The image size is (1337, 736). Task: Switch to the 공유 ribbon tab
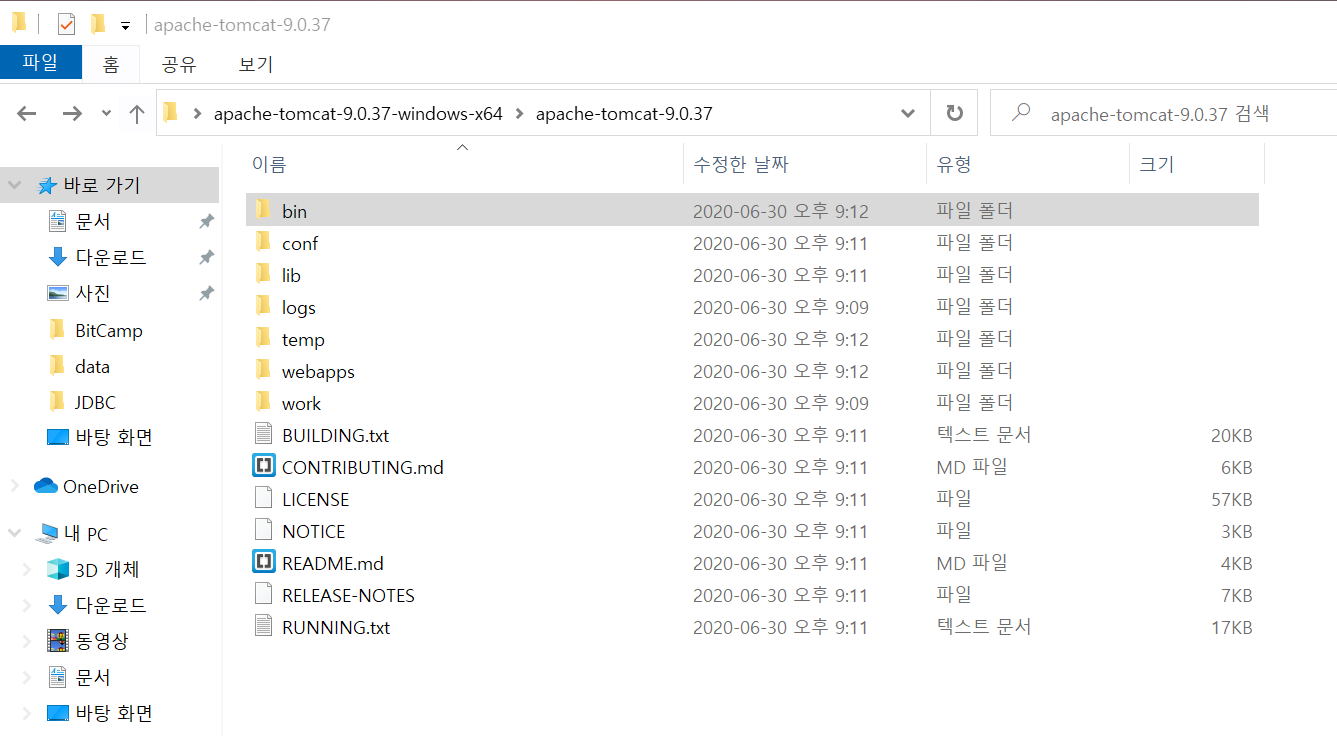(x=179, y=64)
